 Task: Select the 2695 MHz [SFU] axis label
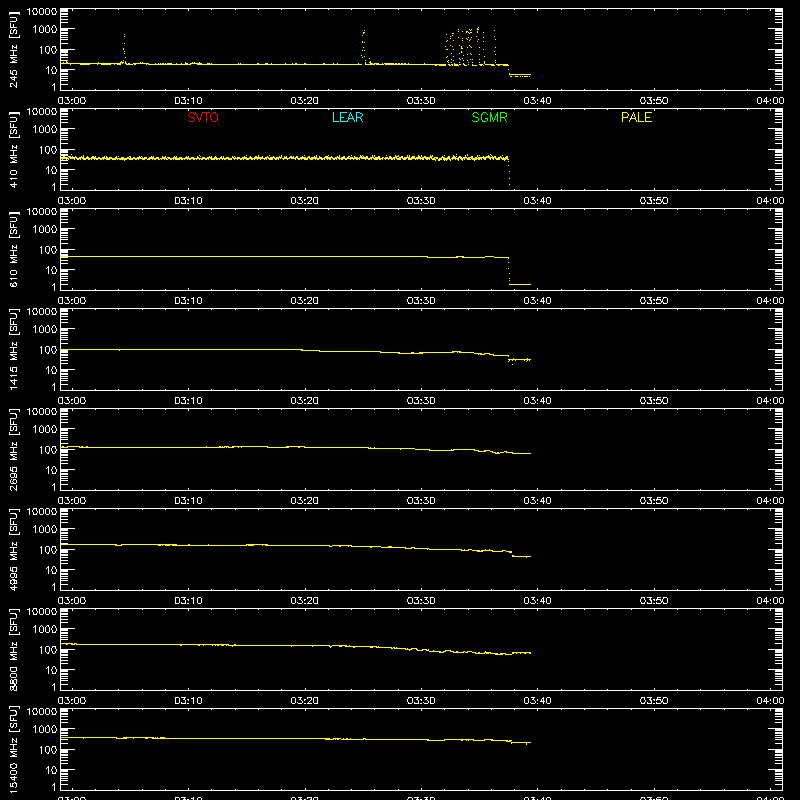point(14,449)
